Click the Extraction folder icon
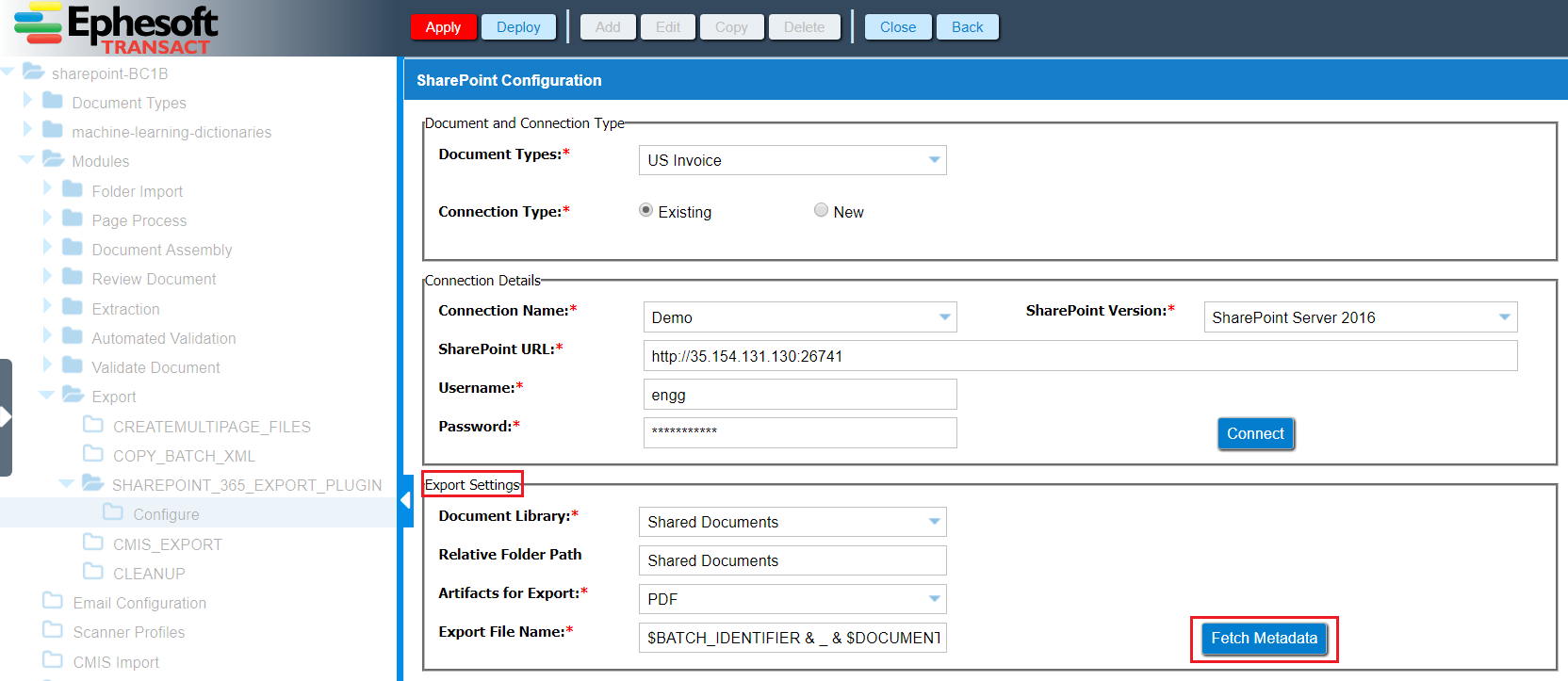1568x681 pixels. point(73,307)
